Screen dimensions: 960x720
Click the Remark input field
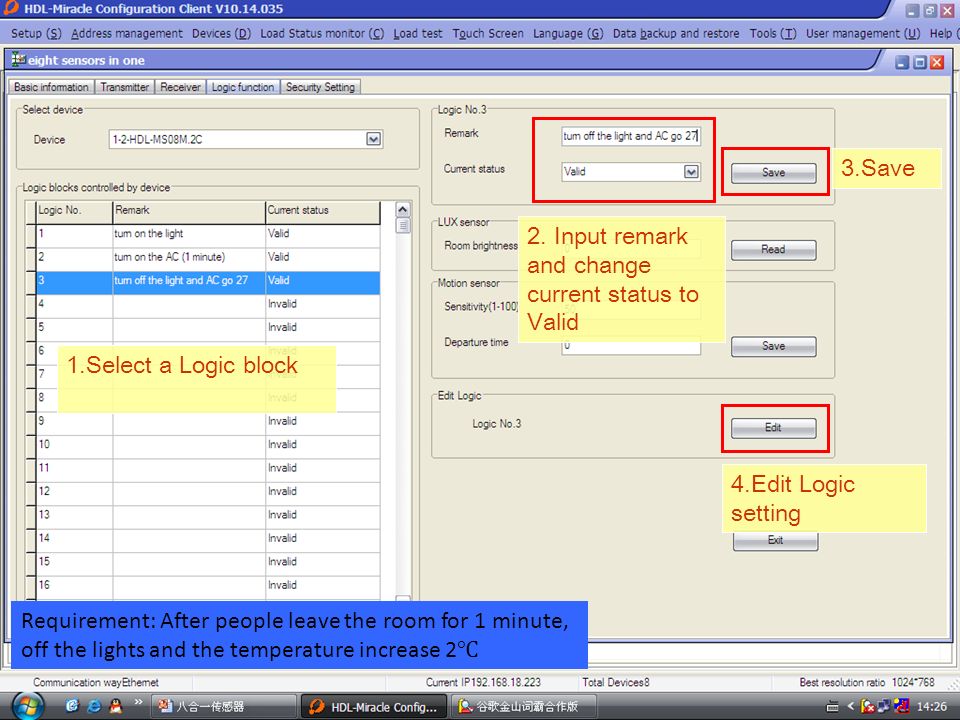click(x=631, y=136)
